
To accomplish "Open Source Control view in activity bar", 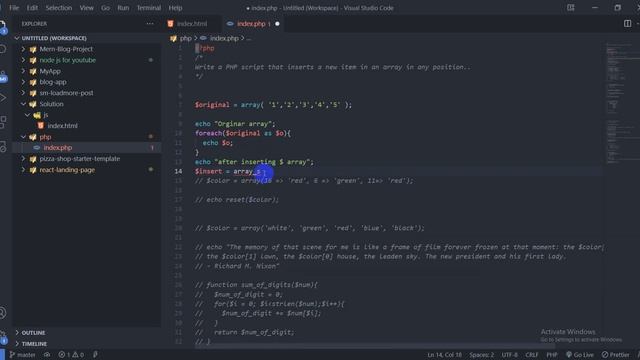I will pyautogui.click(x=3, y=76).
